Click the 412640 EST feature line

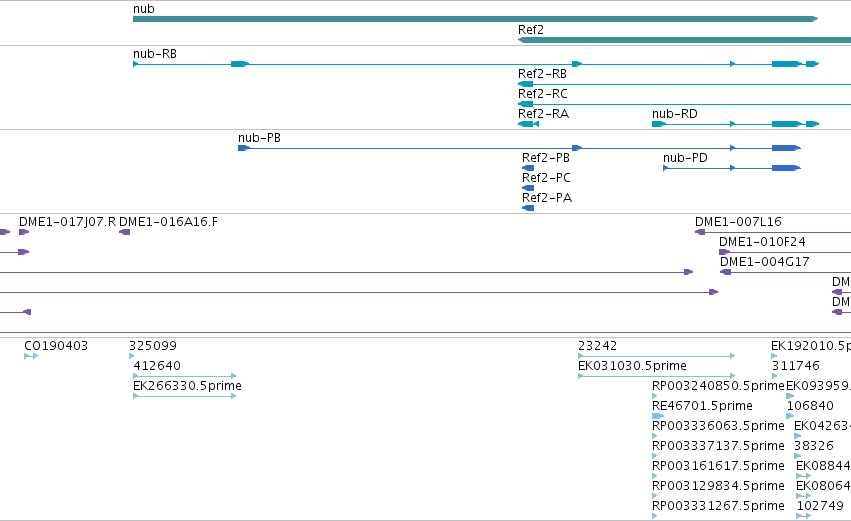tap(185, 376)
